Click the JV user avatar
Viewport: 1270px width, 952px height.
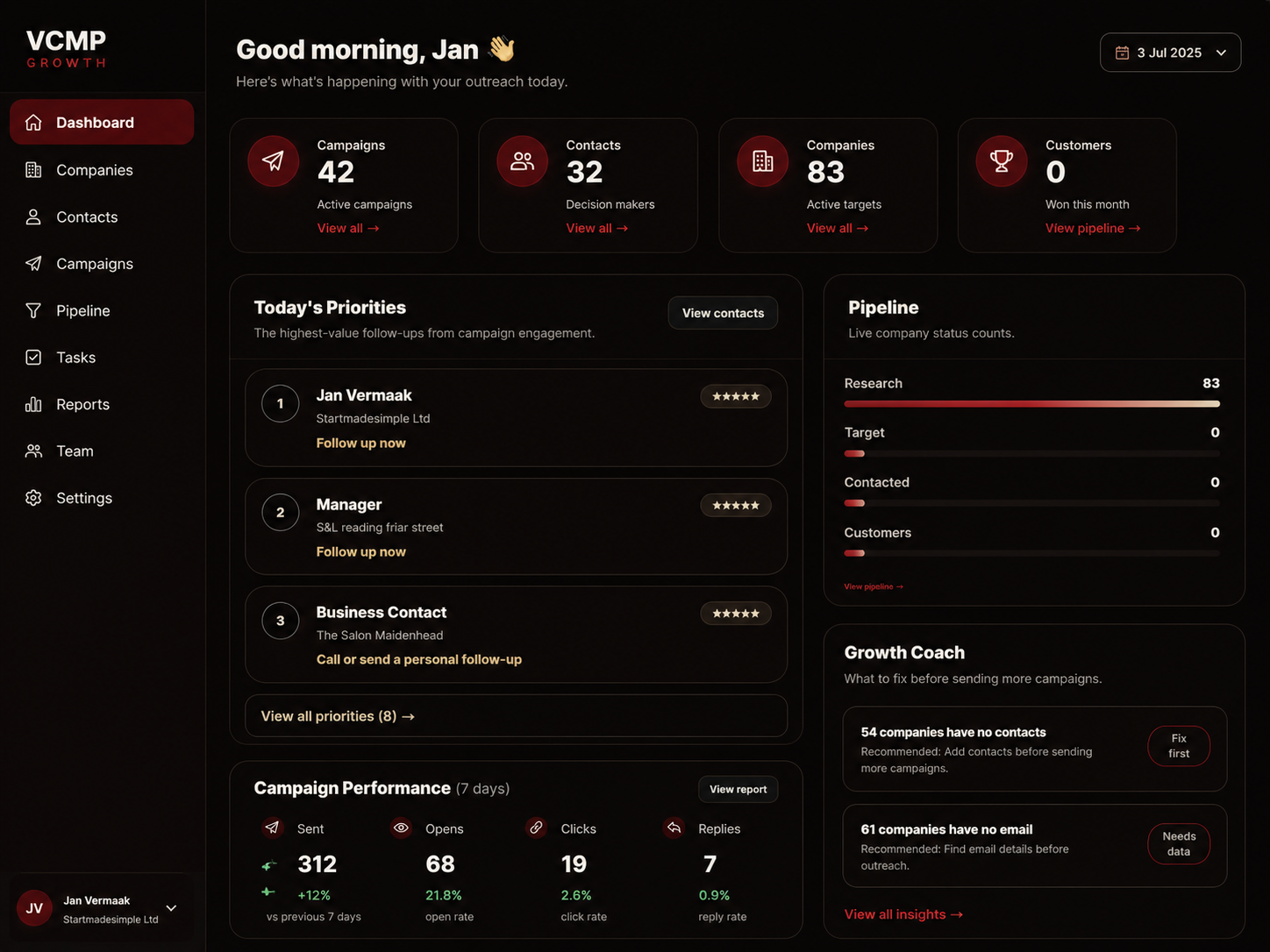34,908
